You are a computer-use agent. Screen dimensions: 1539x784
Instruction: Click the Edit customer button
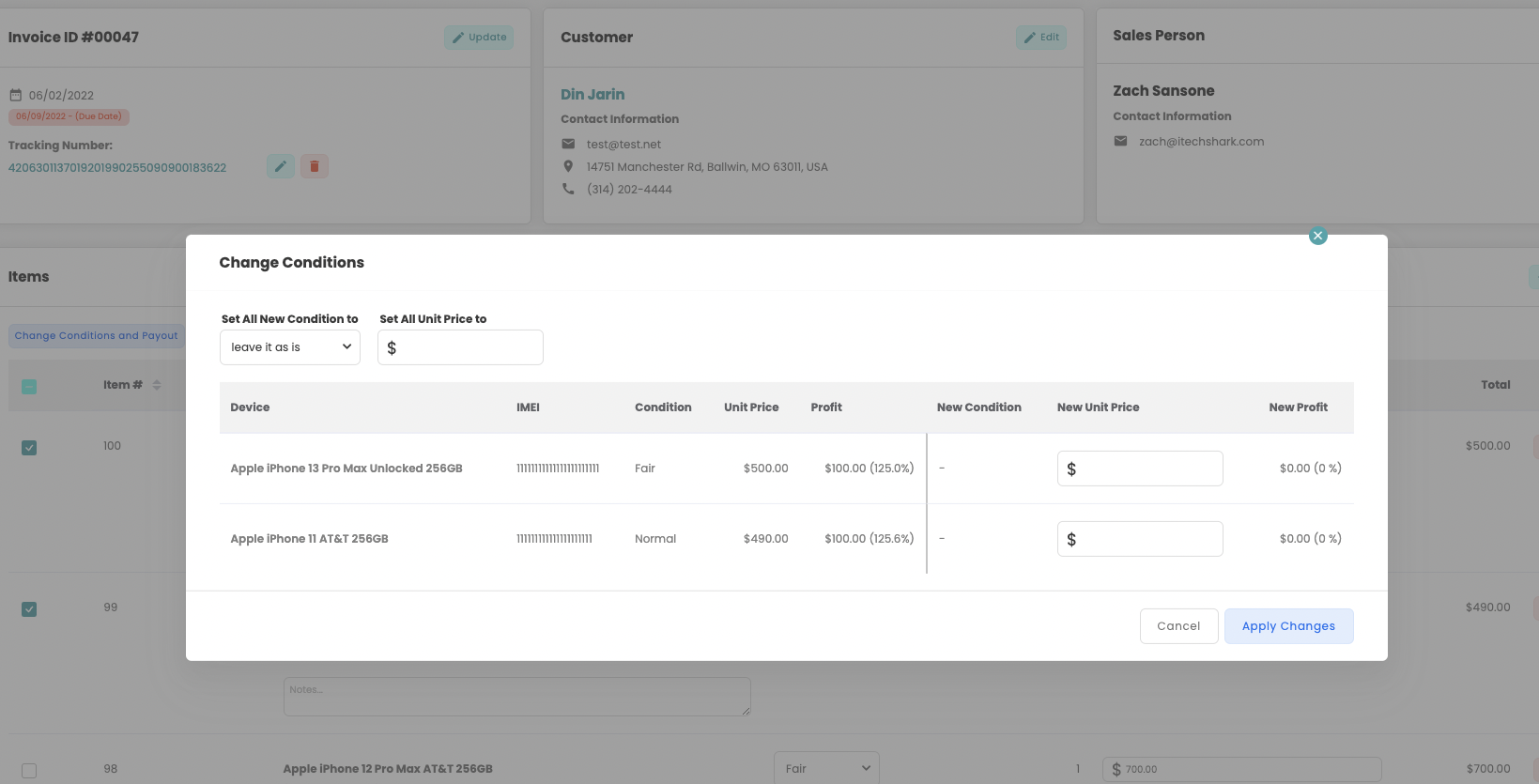pos(1041,38)
